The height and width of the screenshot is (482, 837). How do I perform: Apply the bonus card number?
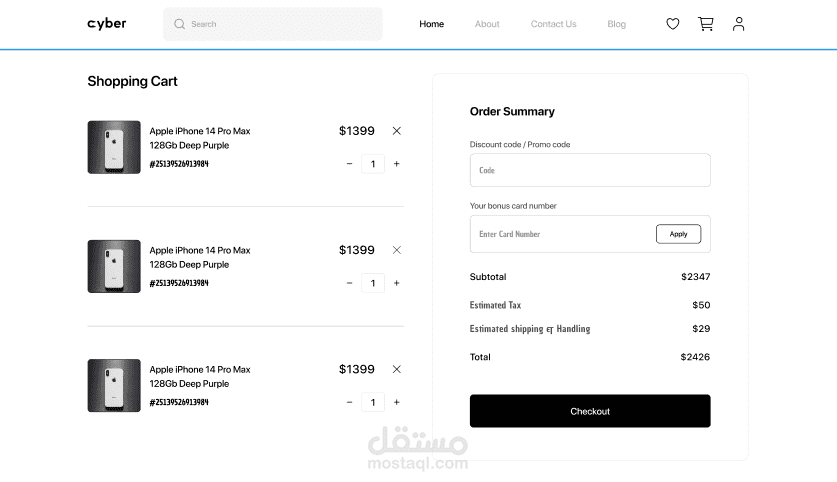(678, 234)
